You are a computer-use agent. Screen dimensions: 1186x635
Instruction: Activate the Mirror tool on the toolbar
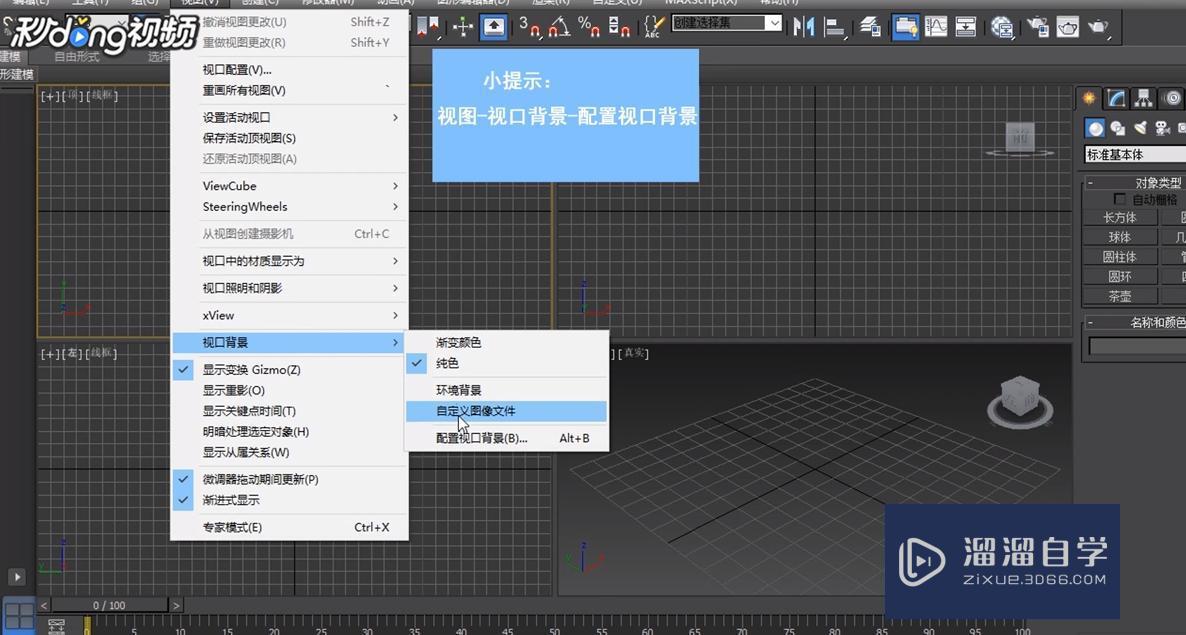pos(807,27)
